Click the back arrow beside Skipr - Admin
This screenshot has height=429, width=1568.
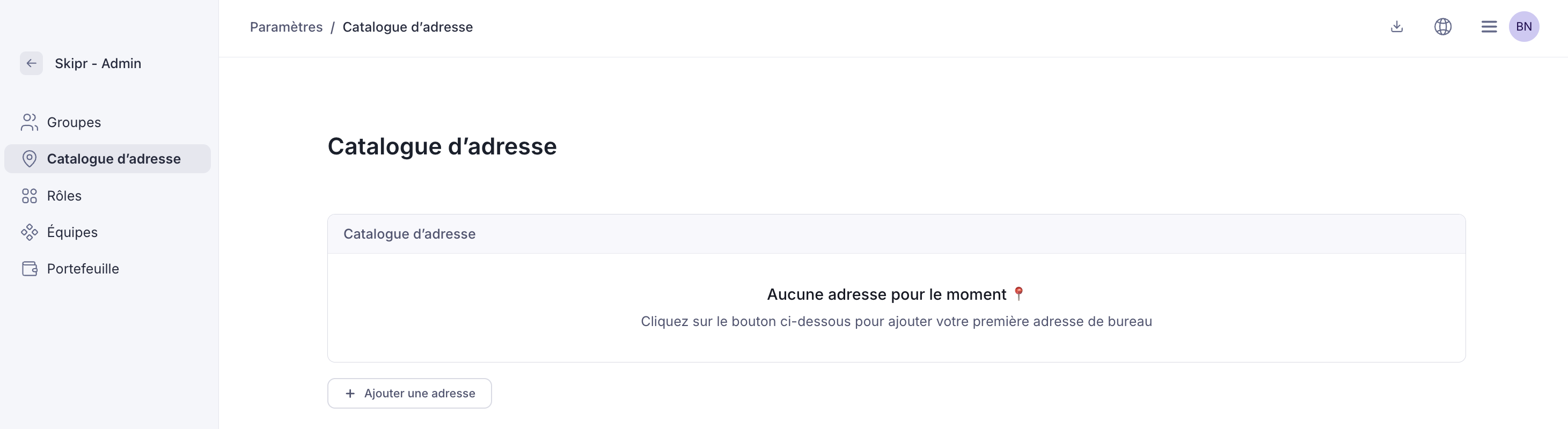(31, 63)
